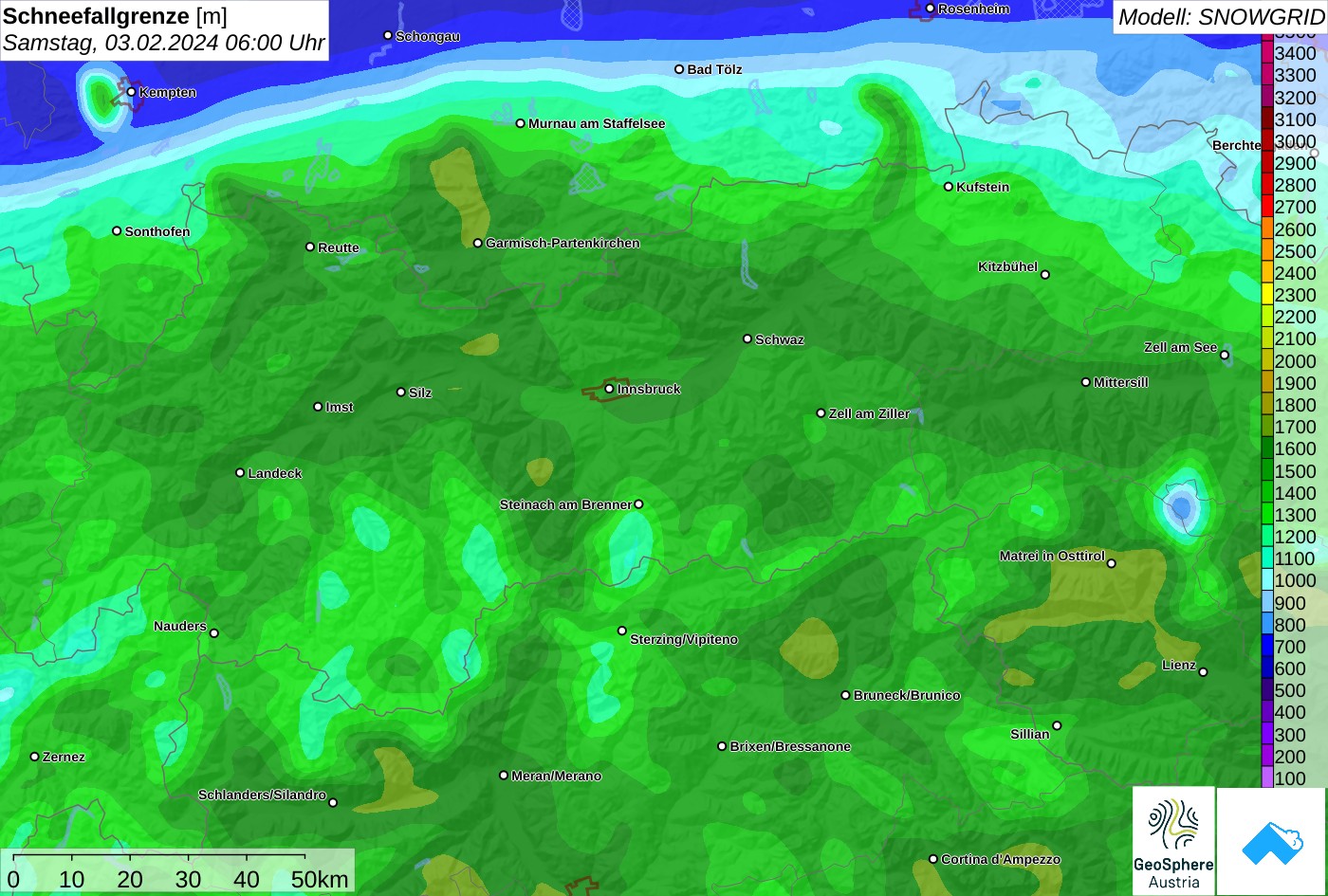Image resolution: width=1328 pixels, height=896 pixels.
Task: Pick the red 2700 legend swatch
Action: pyautogui.click(x=1266, y=207)
